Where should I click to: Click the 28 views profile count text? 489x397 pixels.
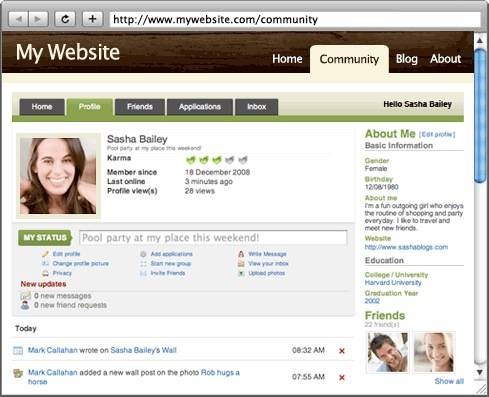[x=200, y=191]
